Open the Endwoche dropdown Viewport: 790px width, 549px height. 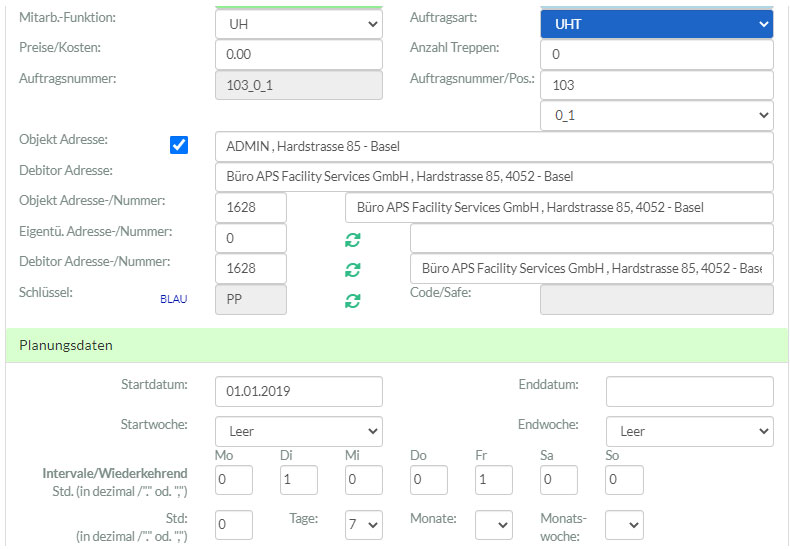689,431
